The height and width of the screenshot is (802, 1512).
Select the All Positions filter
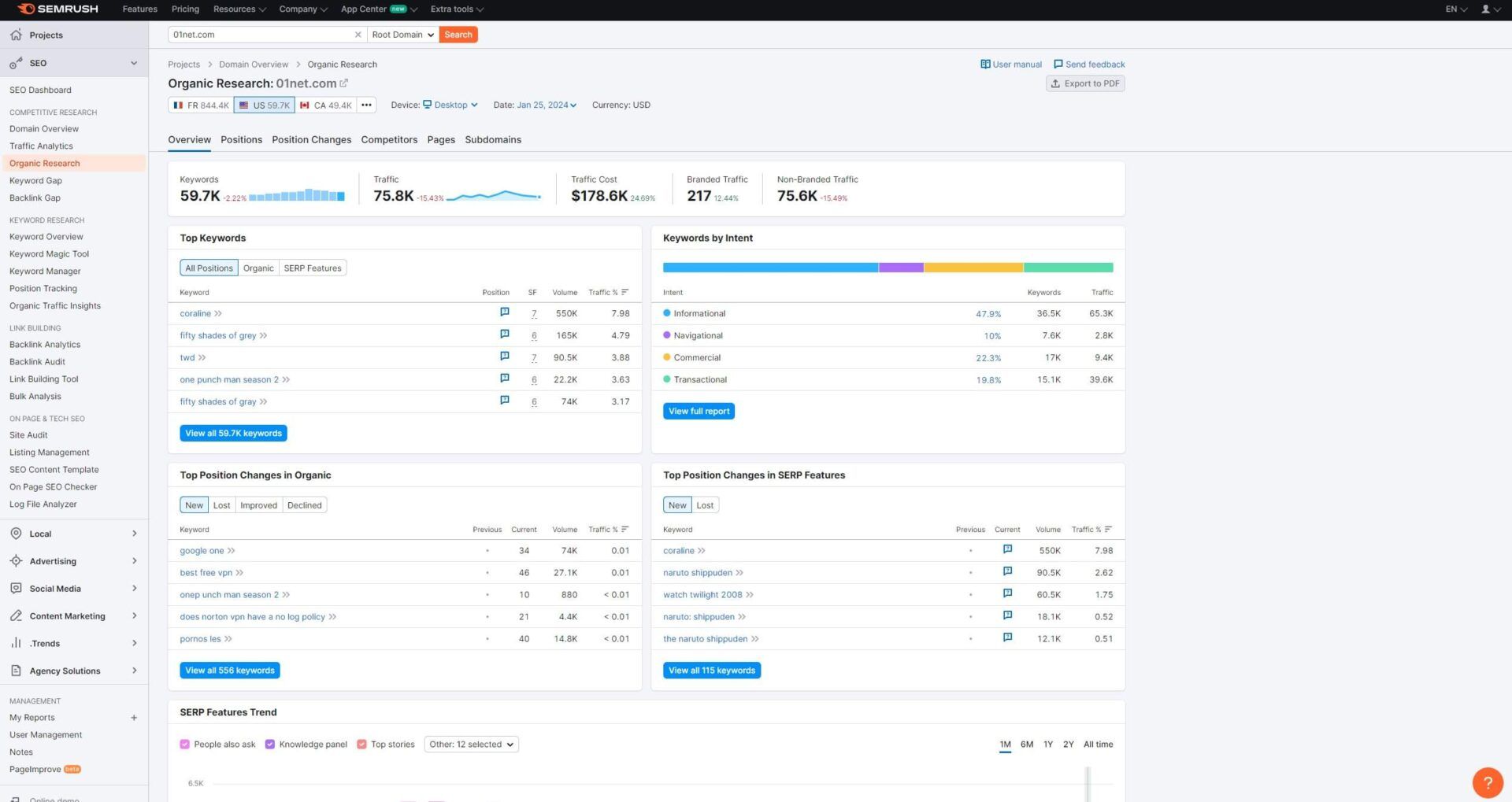pyautogui.click(x=209, y=268)
